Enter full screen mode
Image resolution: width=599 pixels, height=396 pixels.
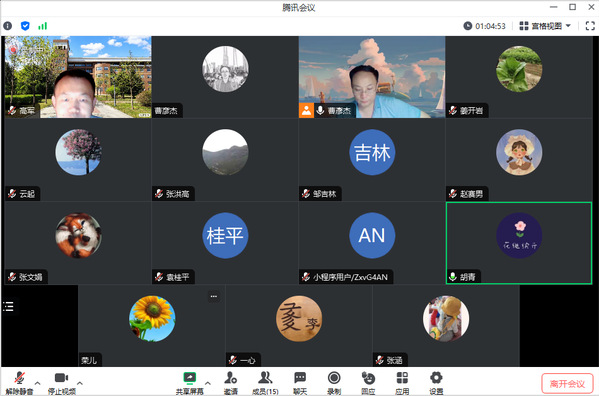590,26
